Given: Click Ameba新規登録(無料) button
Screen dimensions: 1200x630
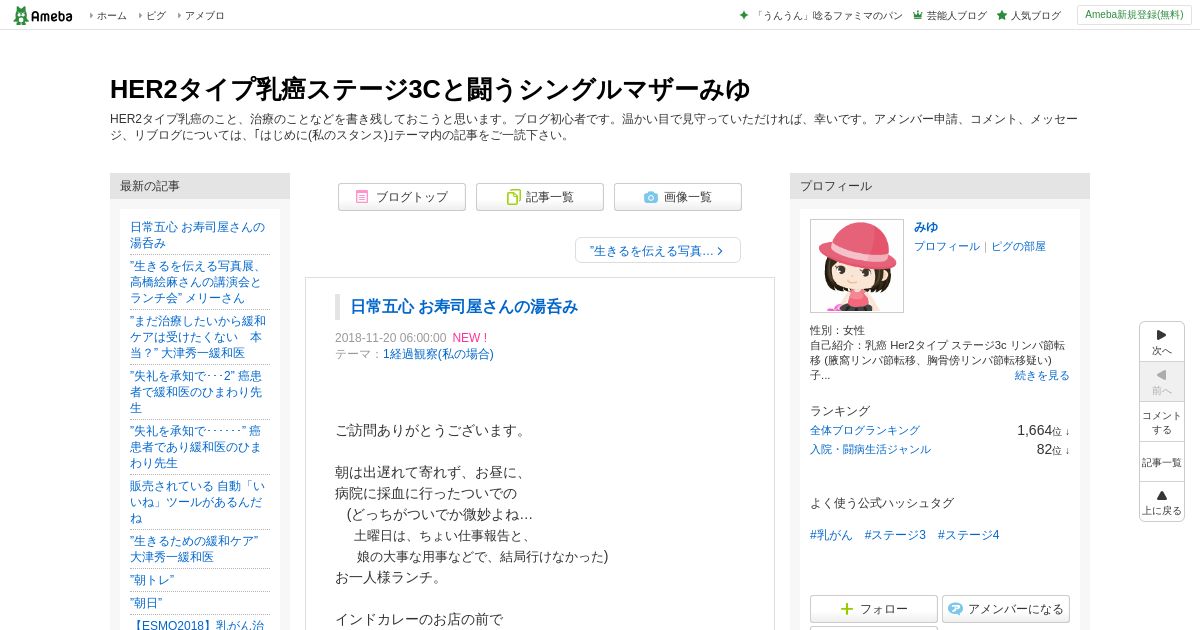Looking at the screenshot, I should click(x=1134, y=15).
